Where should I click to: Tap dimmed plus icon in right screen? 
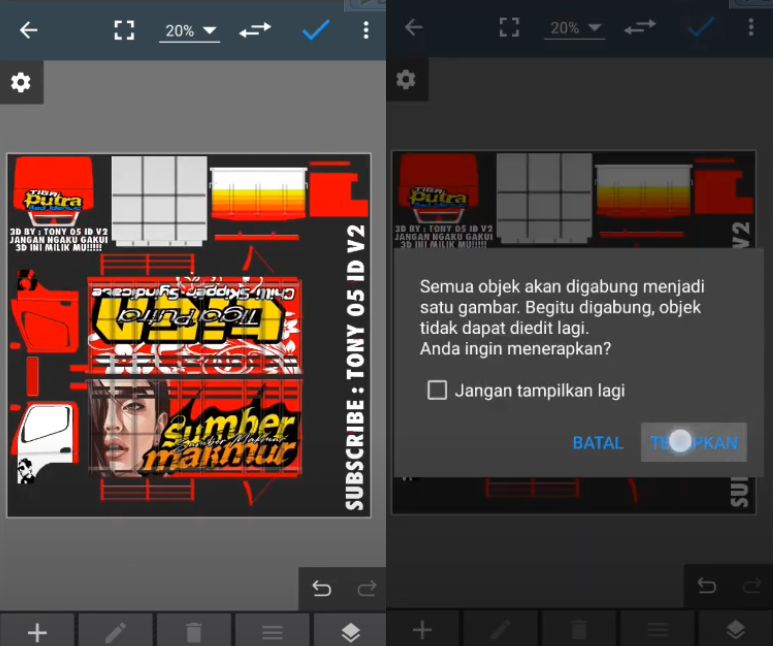click(422, 630)
